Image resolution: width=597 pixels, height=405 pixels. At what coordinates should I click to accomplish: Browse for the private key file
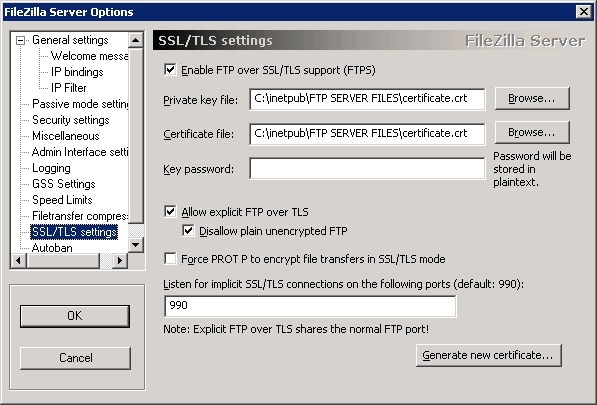click(x=532, y=99)
